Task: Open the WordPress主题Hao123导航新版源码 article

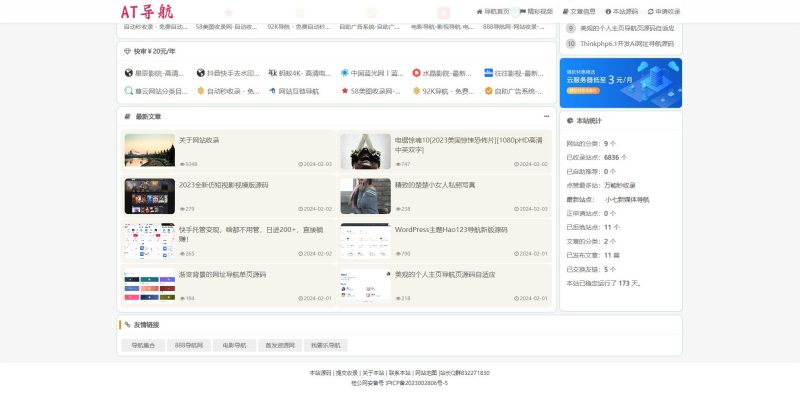Action: 451,230
